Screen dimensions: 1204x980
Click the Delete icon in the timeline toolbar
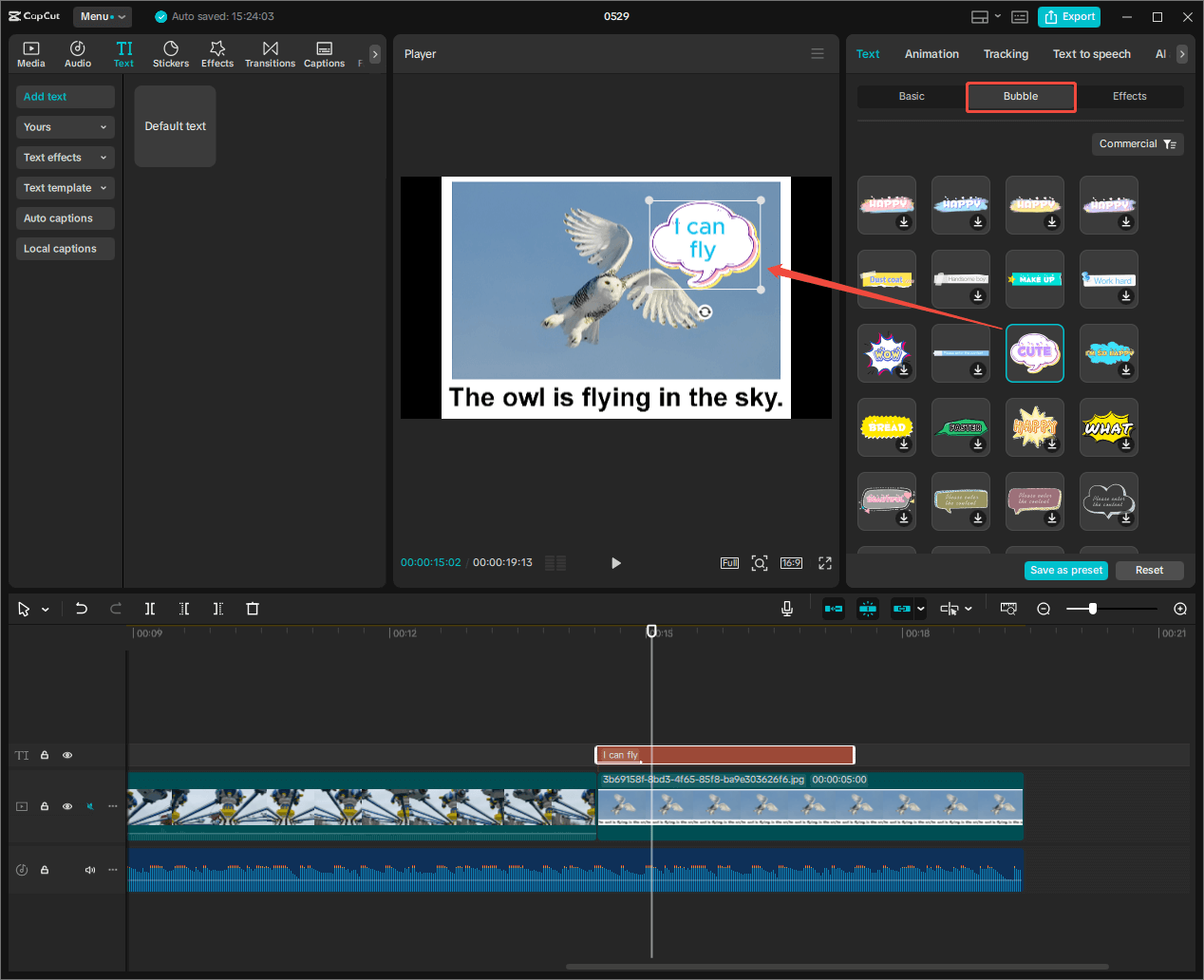[x=253, y=609]
